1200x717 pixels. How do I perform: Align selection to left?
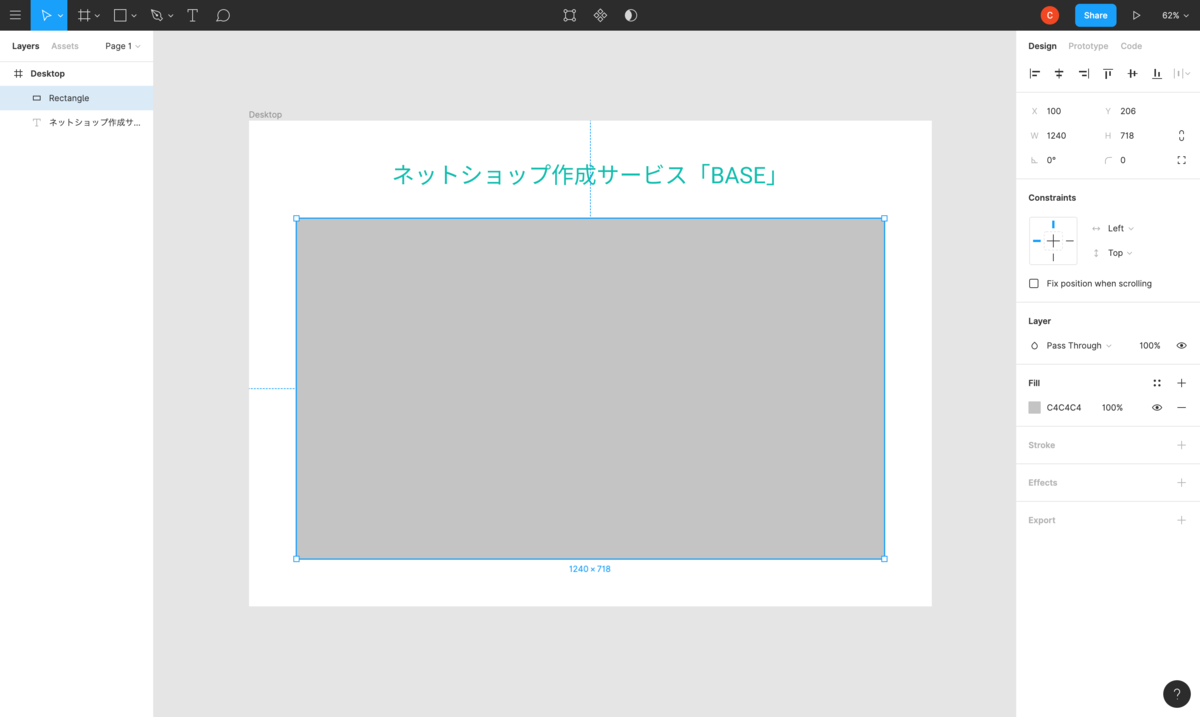(1035, 73)
